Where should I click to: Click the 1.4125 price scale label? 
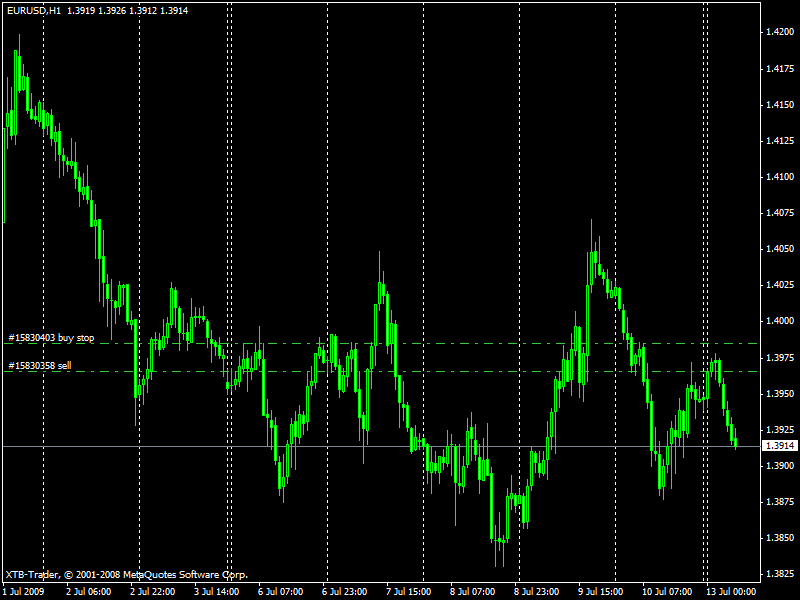(x=780, y=141)
